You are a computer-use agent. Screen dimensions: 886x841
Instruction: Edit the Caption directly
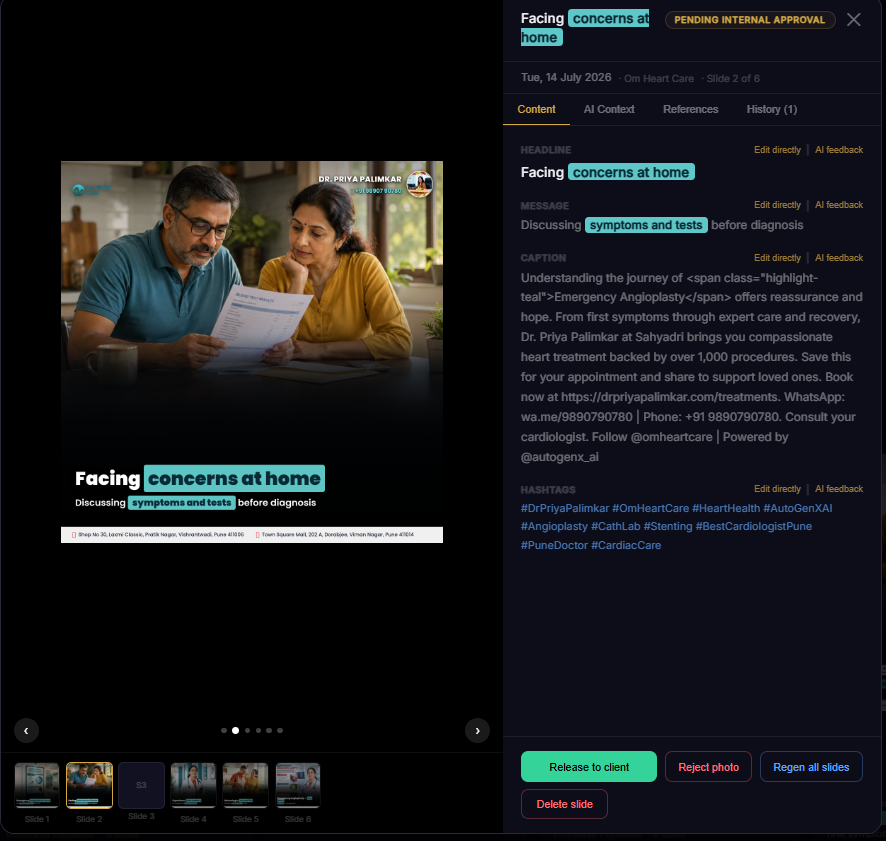pos(777,258)
